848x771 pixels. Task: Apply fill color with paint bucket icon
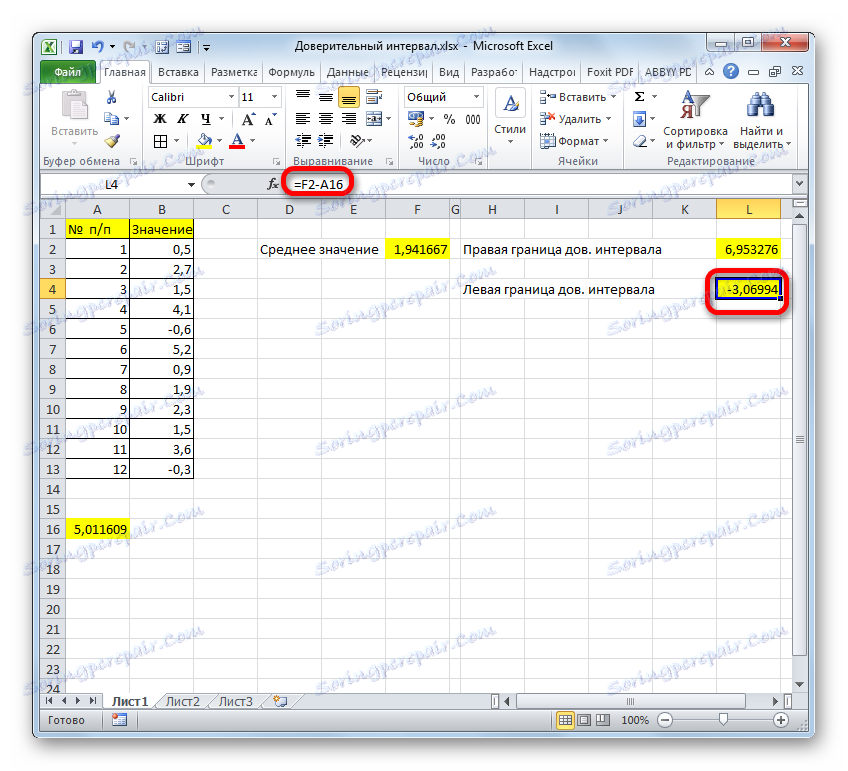click(204, 141)
